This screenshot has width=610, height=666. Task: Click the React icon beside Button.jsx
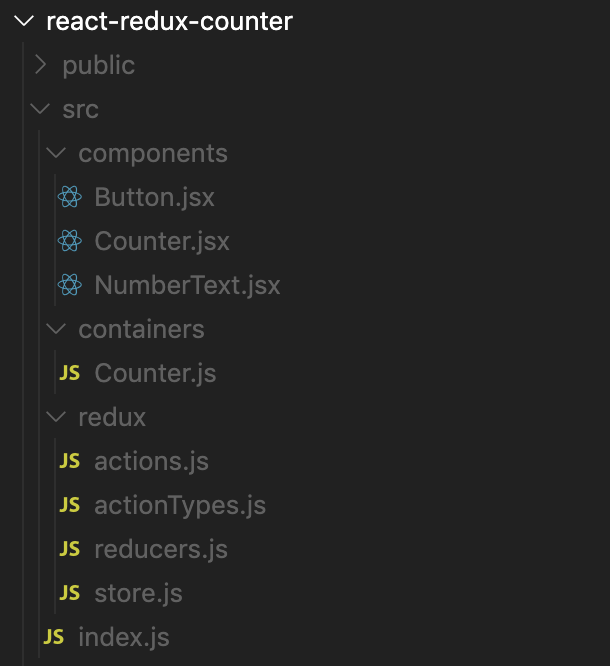pos(69,198)
